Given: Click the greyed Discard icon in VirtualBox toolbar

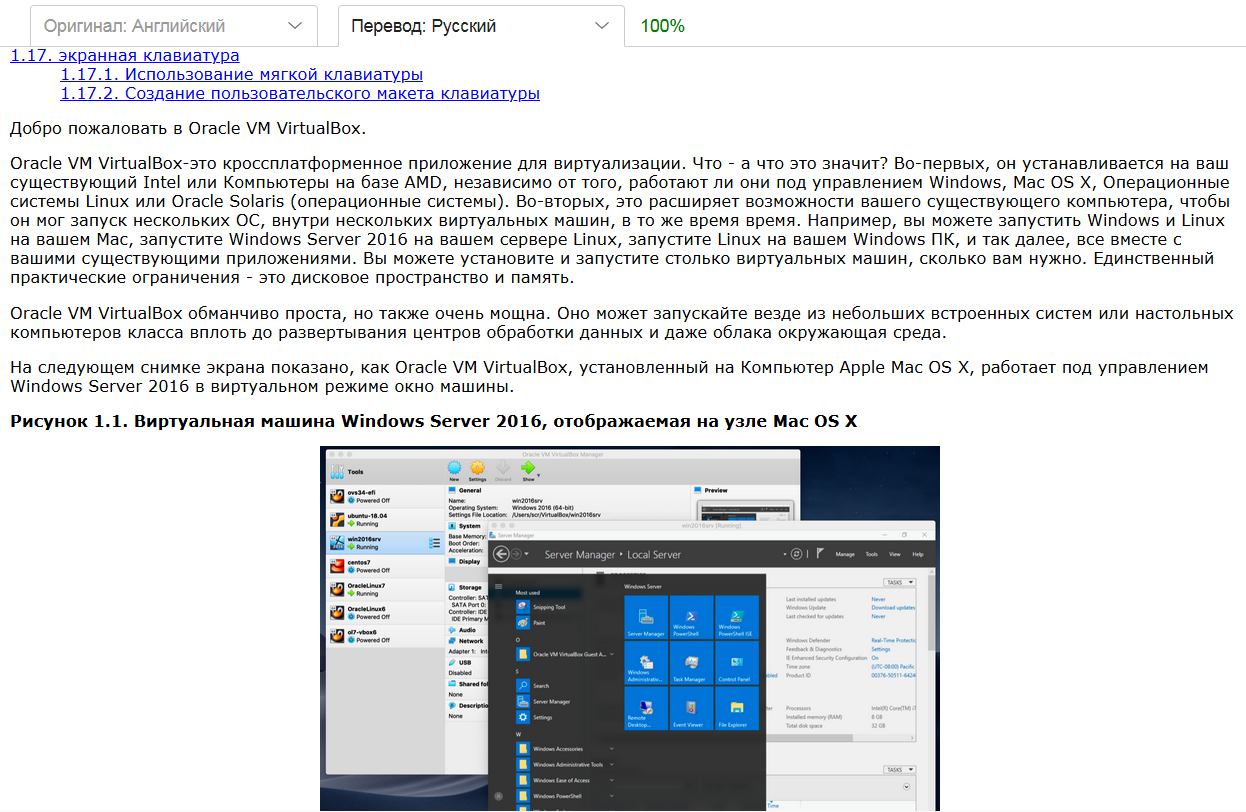Looking at the screenshot, I should (x=503, y=469).
